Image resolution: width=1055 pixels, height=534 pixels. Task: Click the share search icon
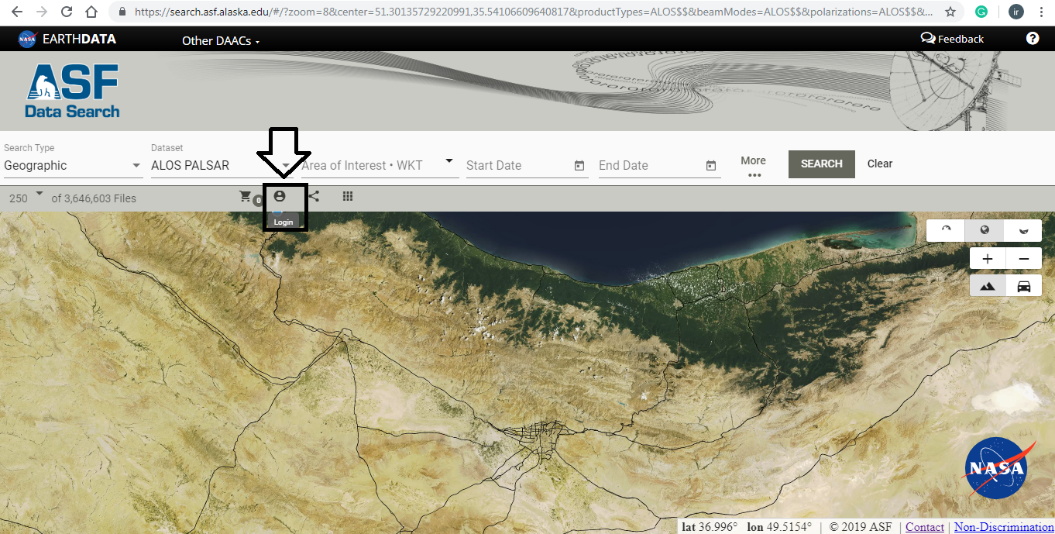coord(314,197)
